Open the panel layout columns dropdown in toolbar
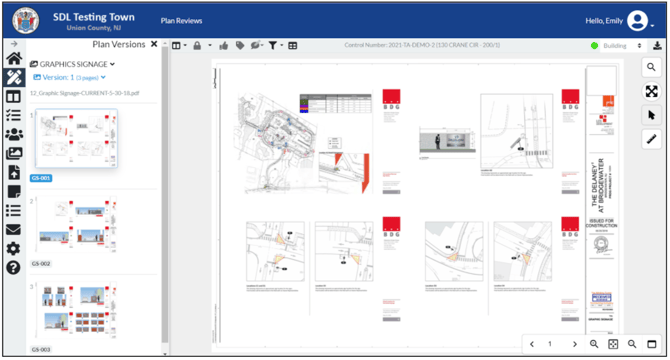This screenshot has height=360, width=670. pyautogui.click(x=179, y=45)
